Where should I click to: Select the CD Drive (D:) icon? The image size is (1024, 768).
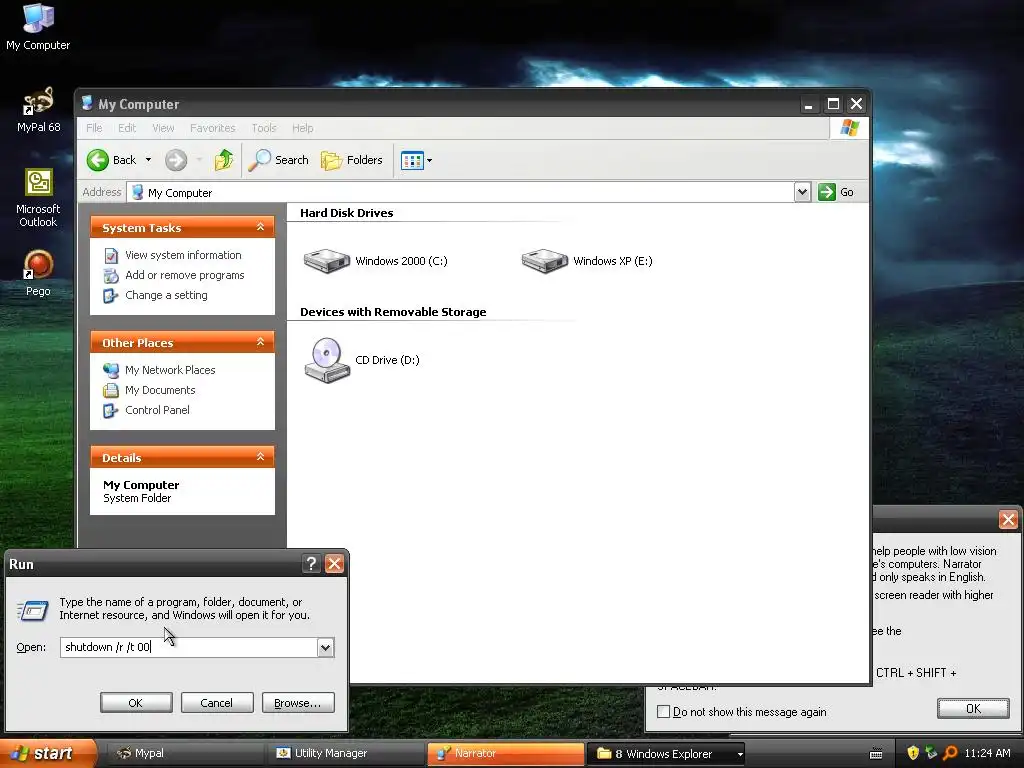(362, 360)
